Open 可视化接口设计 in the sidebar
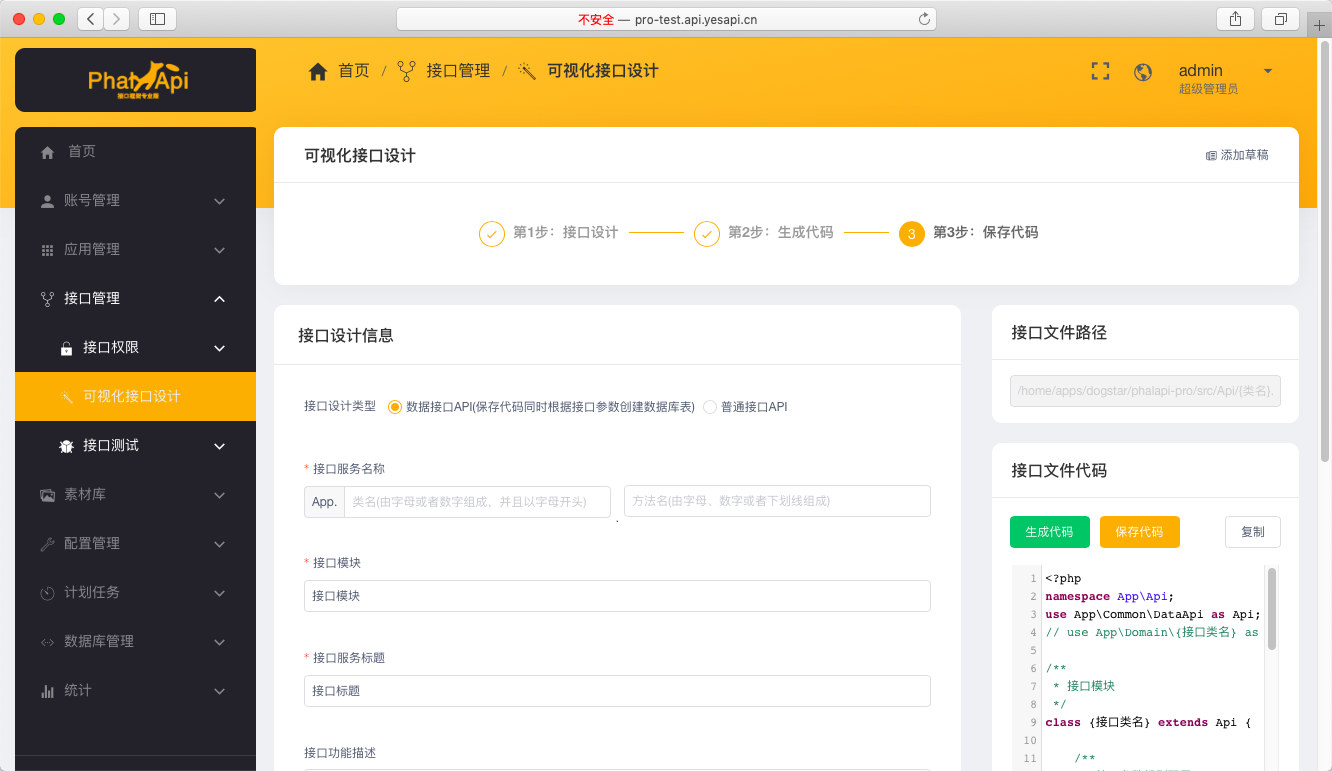1332x771 pixels. click(132, 397)
